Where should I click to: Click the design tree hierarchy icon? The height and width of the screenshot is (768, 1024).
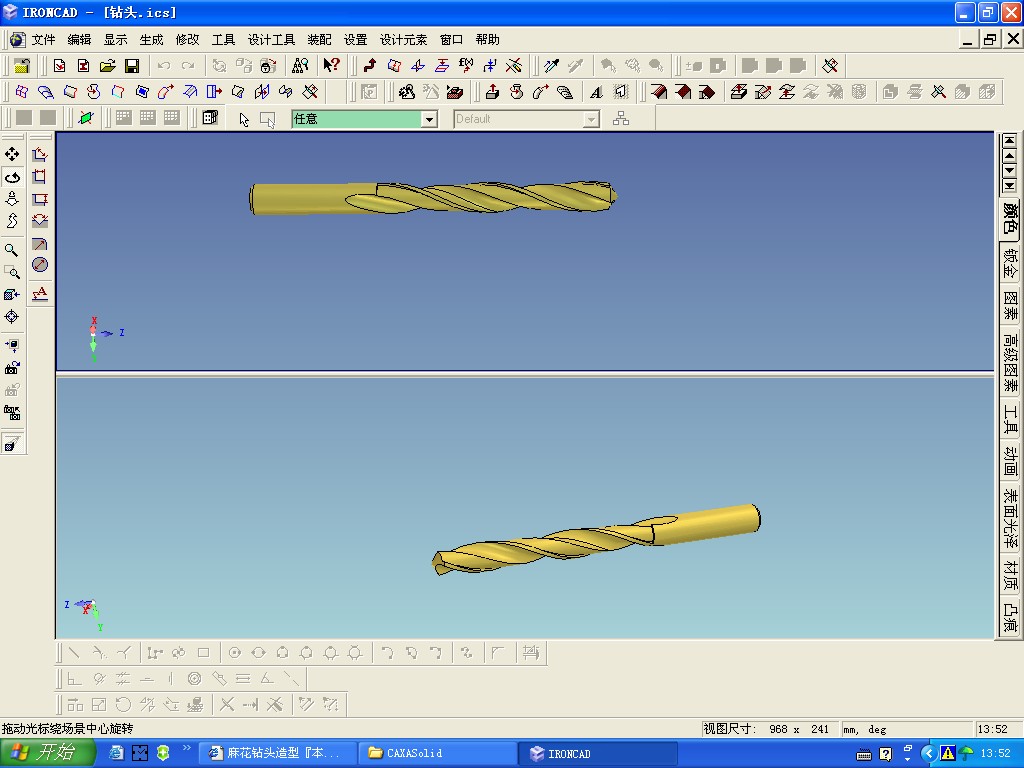click(x=621, y=118)
